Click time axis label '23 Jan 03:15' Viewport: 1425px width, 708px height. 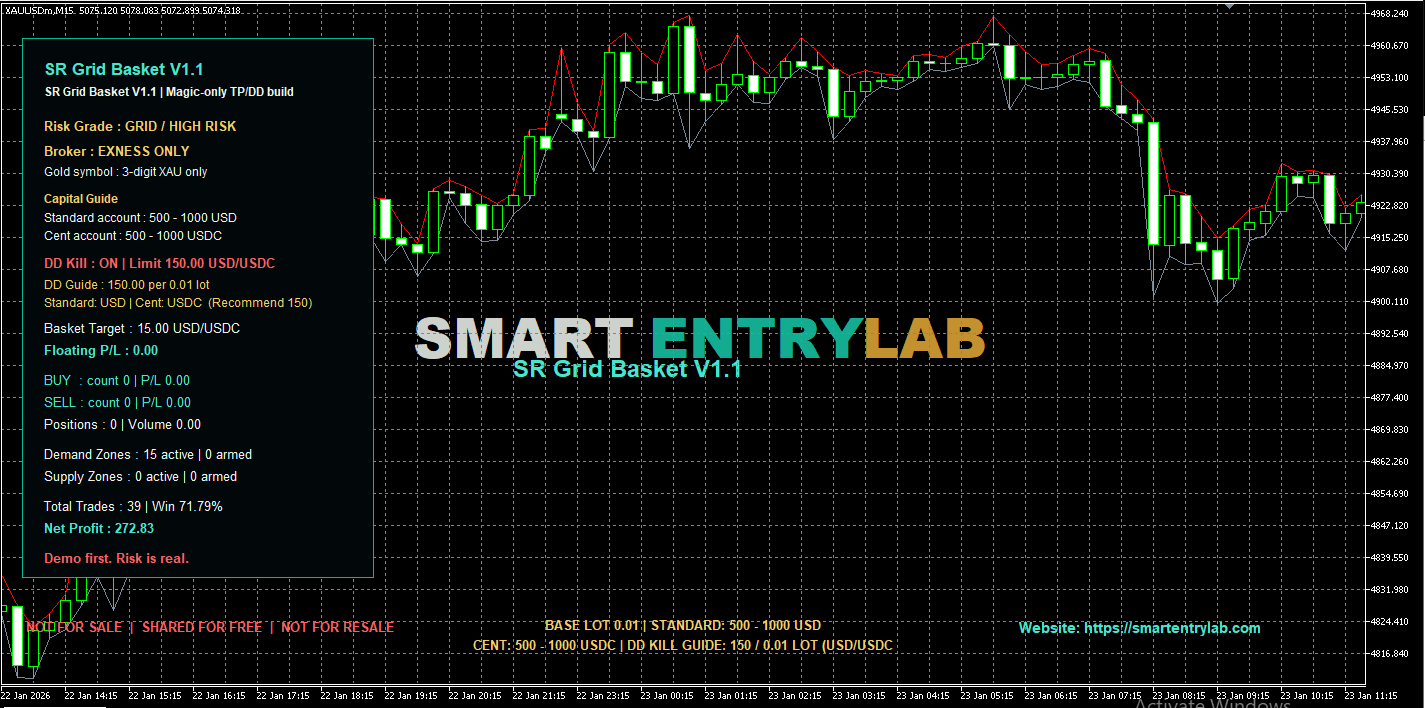[x=859, y=695]
